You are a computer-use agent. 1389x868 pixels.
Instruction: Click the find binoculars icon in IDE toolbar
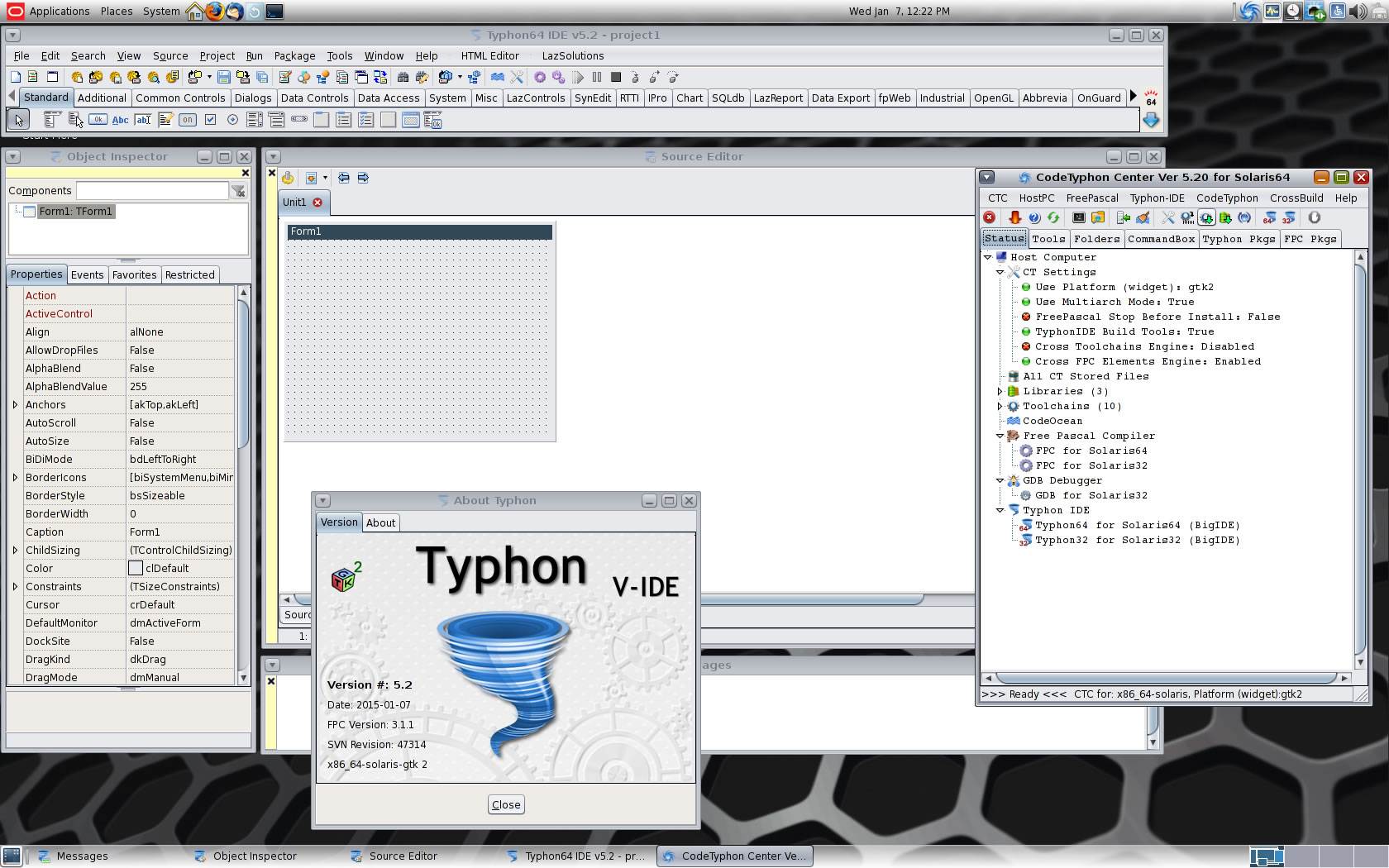click(403, 77)
